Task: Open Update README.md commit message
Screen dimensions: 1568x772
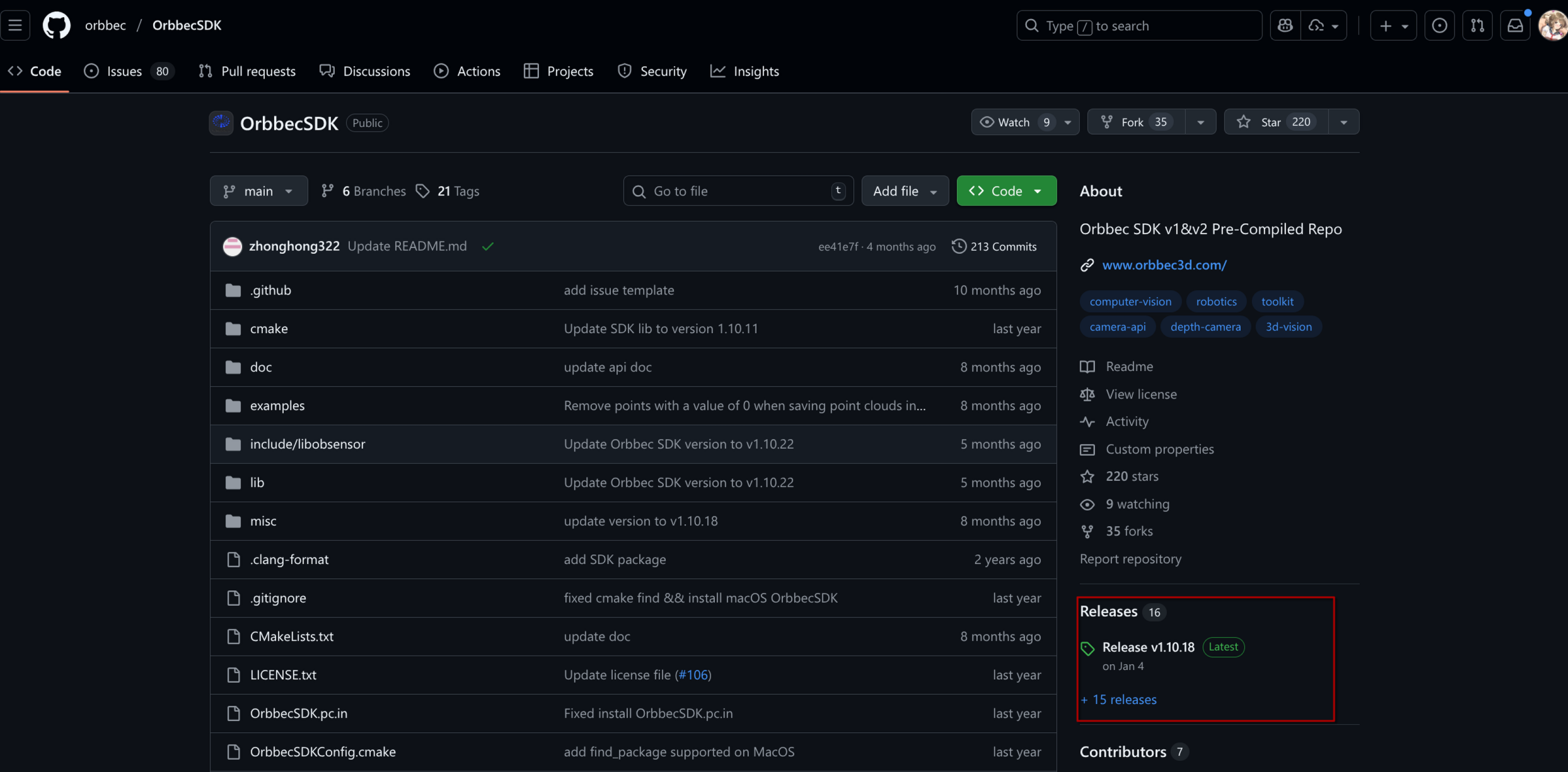Action: pos(407,246)
